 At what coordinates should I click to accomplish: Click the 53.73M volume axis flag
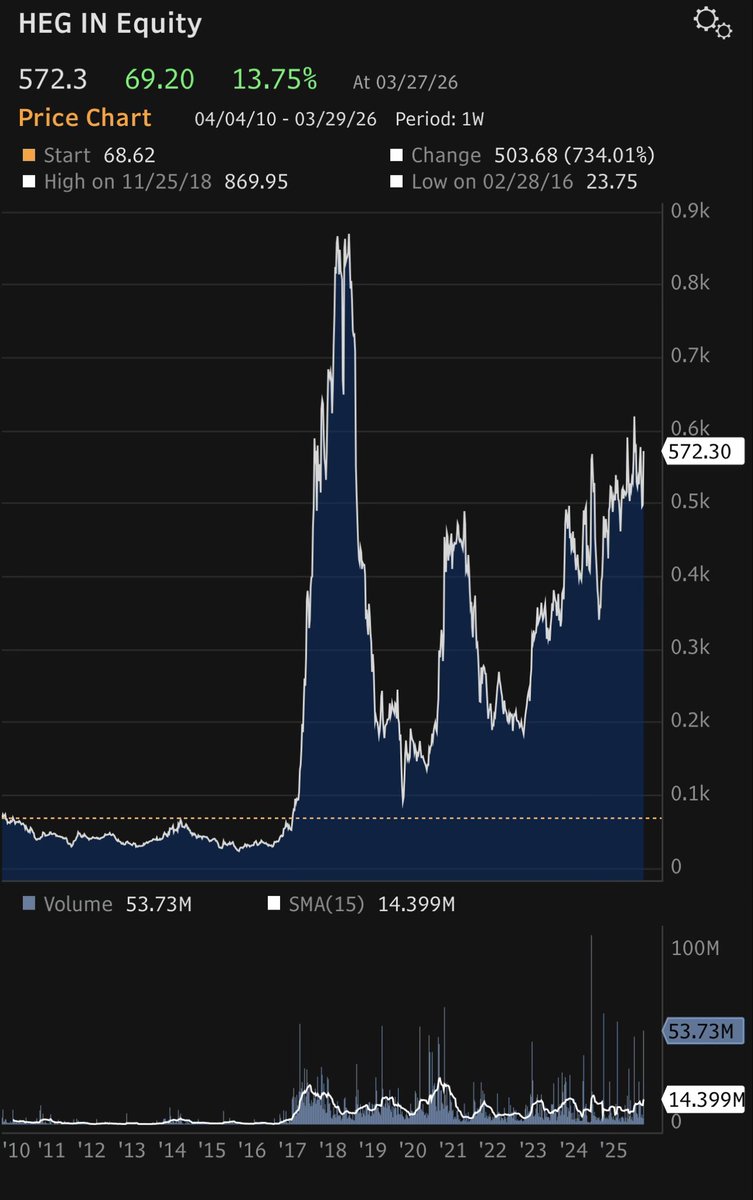pos(704,1031)
